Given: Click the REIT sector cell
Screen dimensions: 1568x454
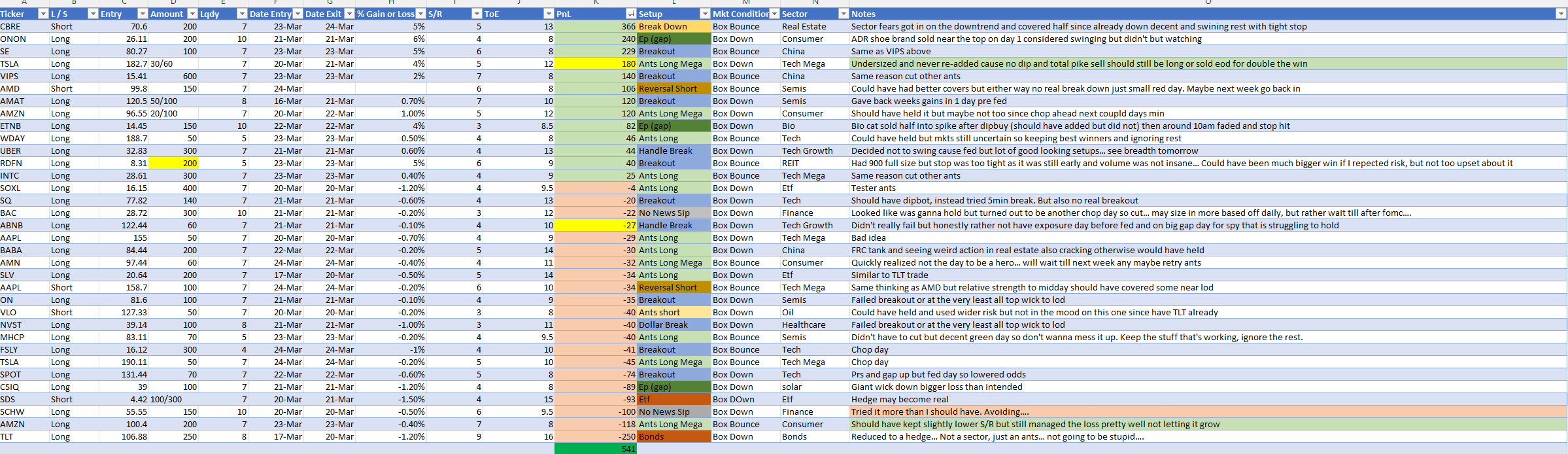Looking at the screenshot, I should [x=815, y=163].
